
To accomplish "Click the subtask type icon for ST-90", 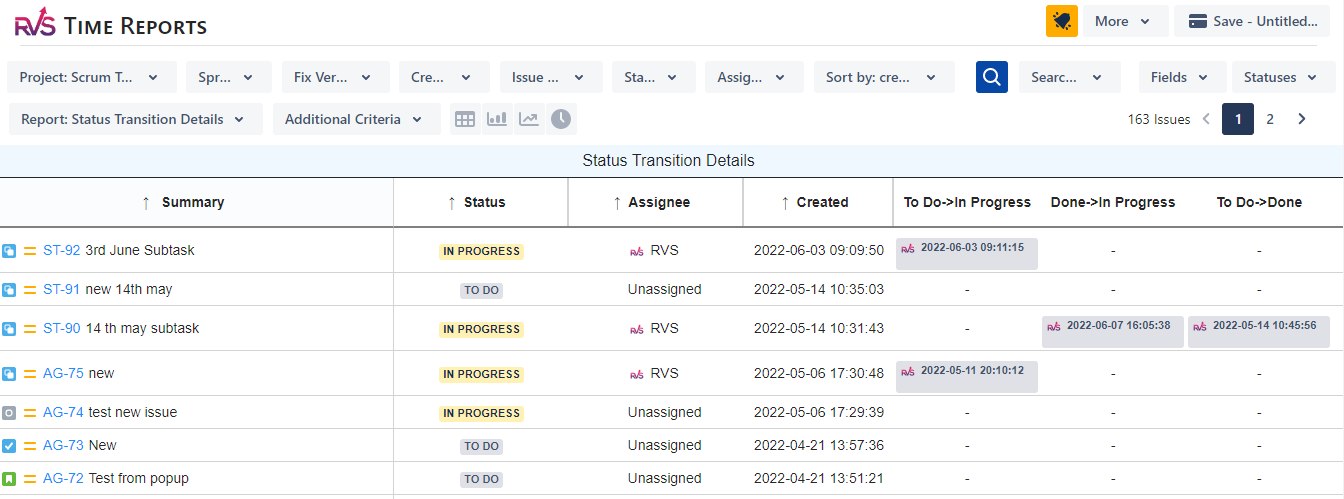I will click(x=9, y=329).
